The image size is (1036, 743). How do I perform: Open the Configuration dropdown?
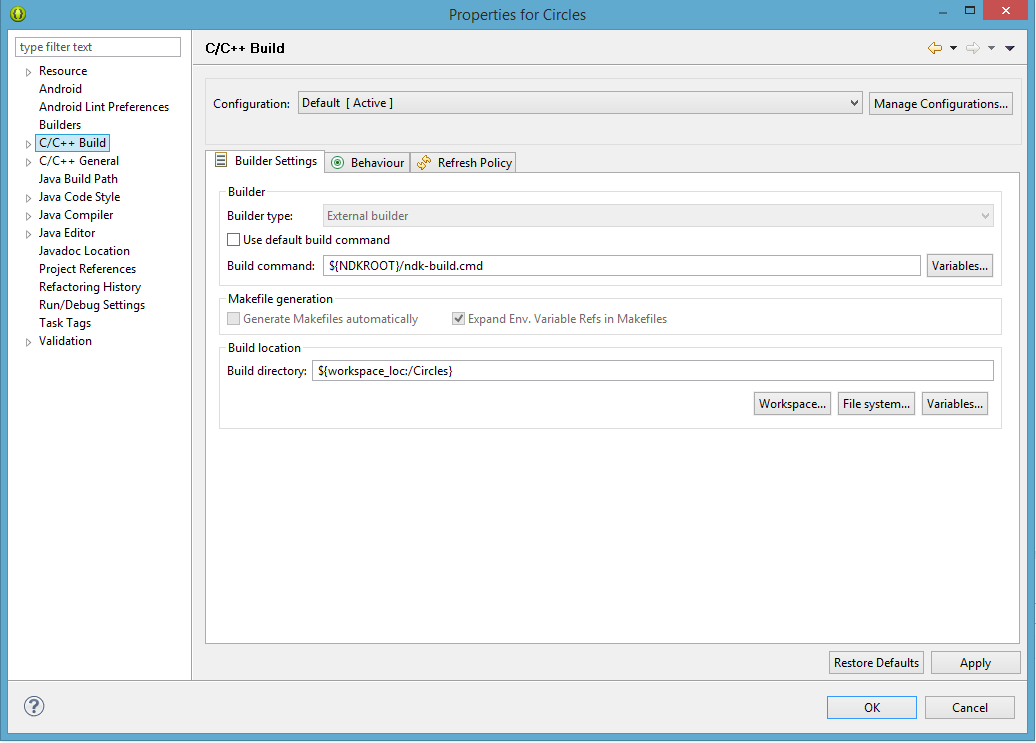click(x=580, y=103)
